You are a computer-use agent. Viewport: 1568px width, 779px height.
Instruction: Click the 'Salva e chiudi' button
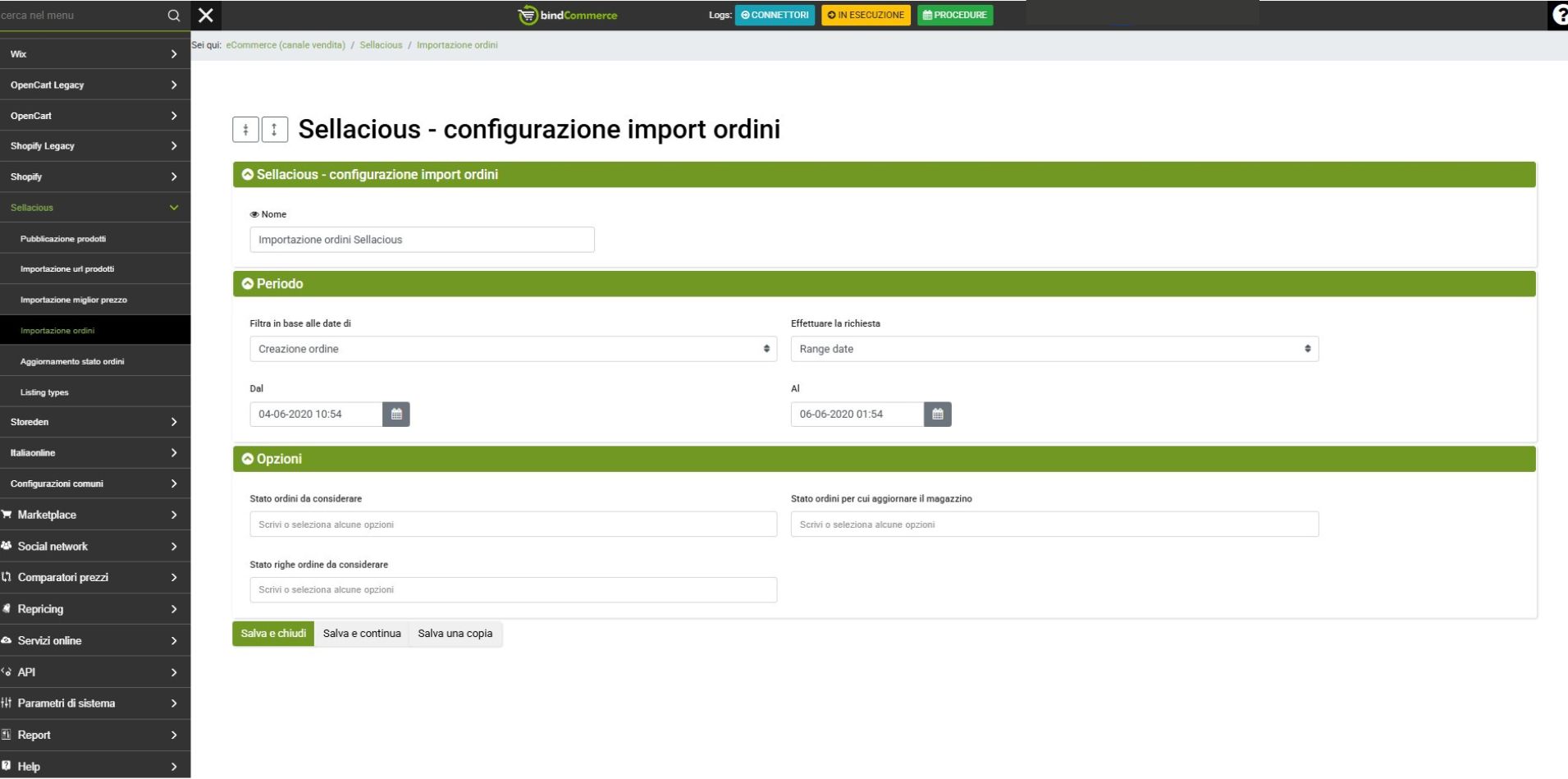(273, 634)
